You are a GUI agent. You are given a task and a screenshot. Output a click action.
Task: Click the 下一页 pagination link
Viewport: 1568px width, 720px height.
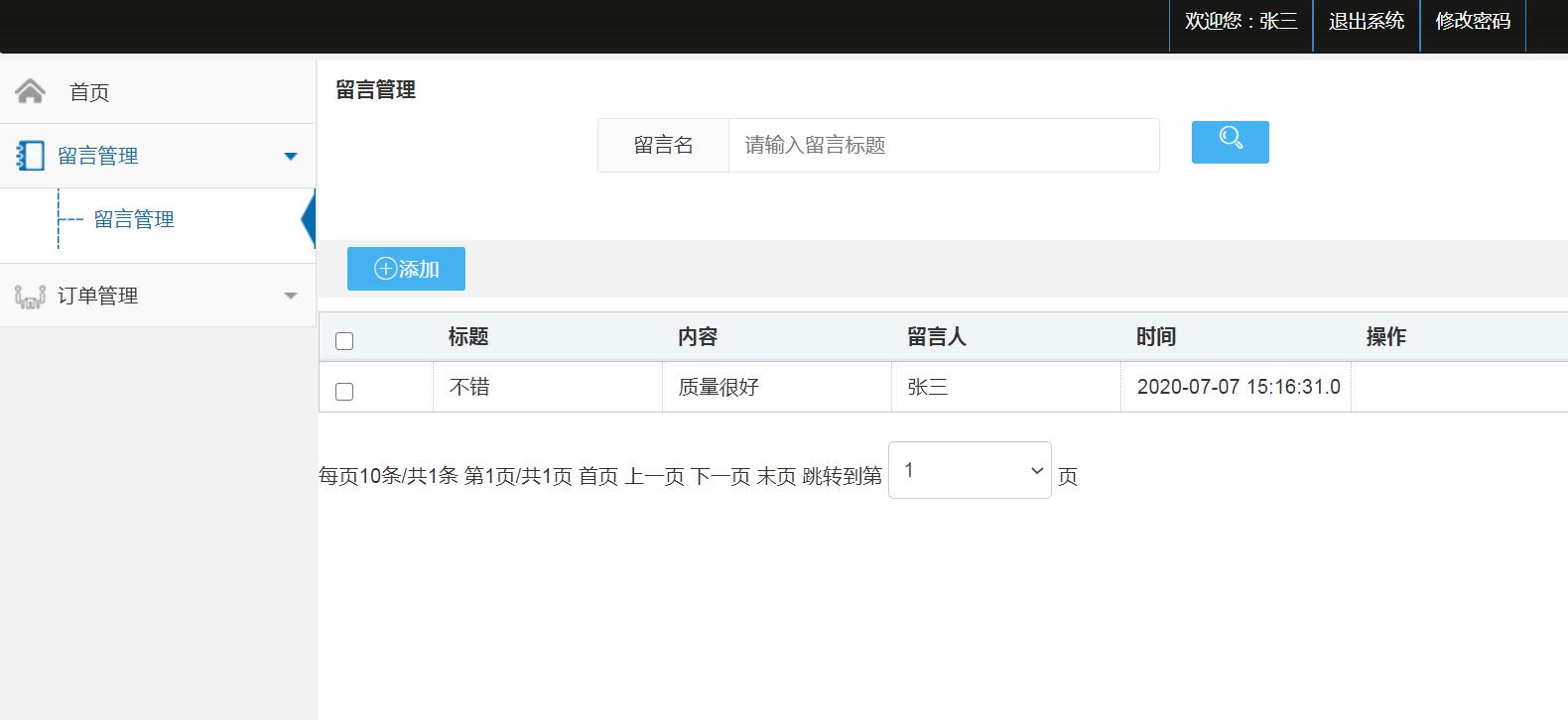click(720, 476)
